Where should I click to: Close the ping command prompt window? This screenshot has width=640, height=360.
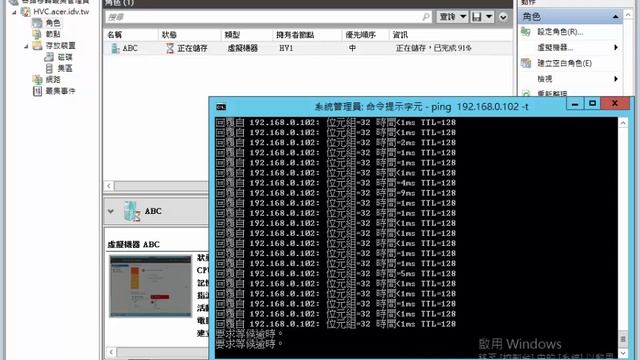pos(615,104)
